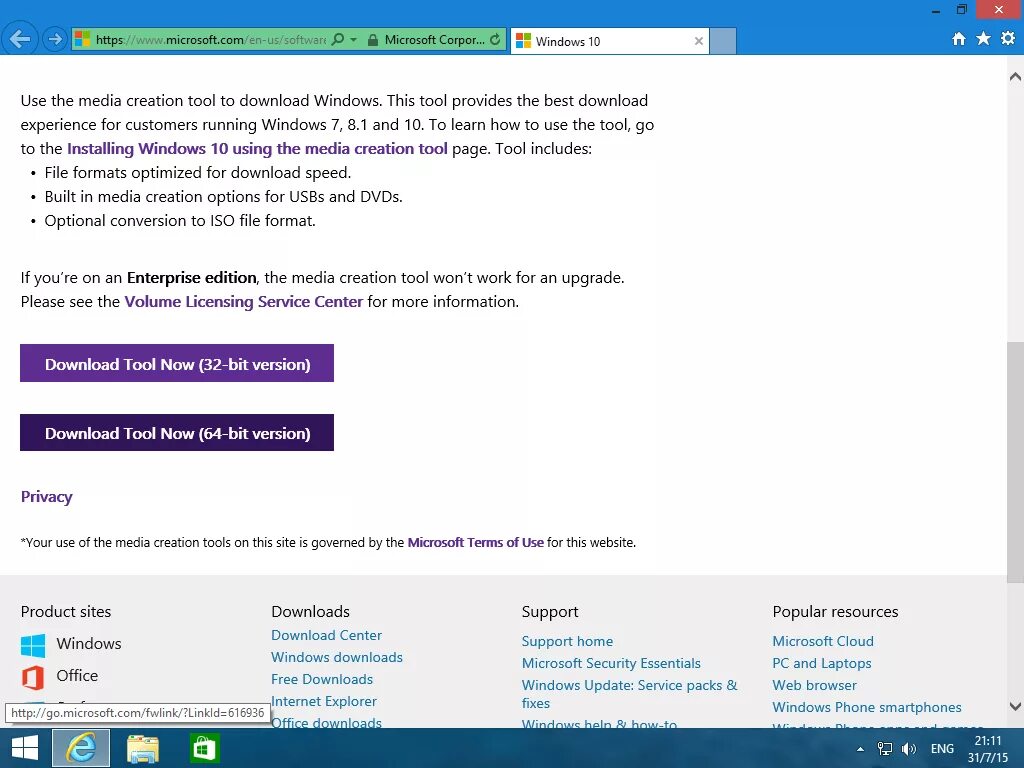Click the volume speaker tray icon
Image resolution: width=1024 pixels, height=768 pixels.
coord(908,749)
